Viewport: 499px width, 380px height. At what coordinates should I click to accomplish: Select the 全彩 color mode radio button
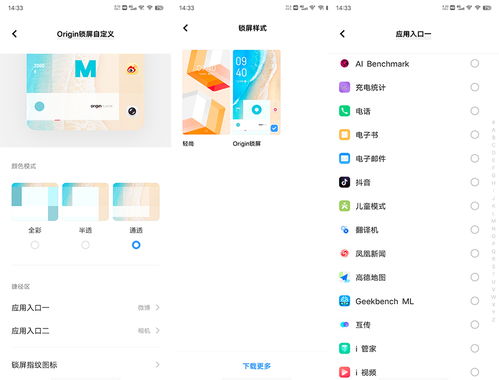point(35,245)
